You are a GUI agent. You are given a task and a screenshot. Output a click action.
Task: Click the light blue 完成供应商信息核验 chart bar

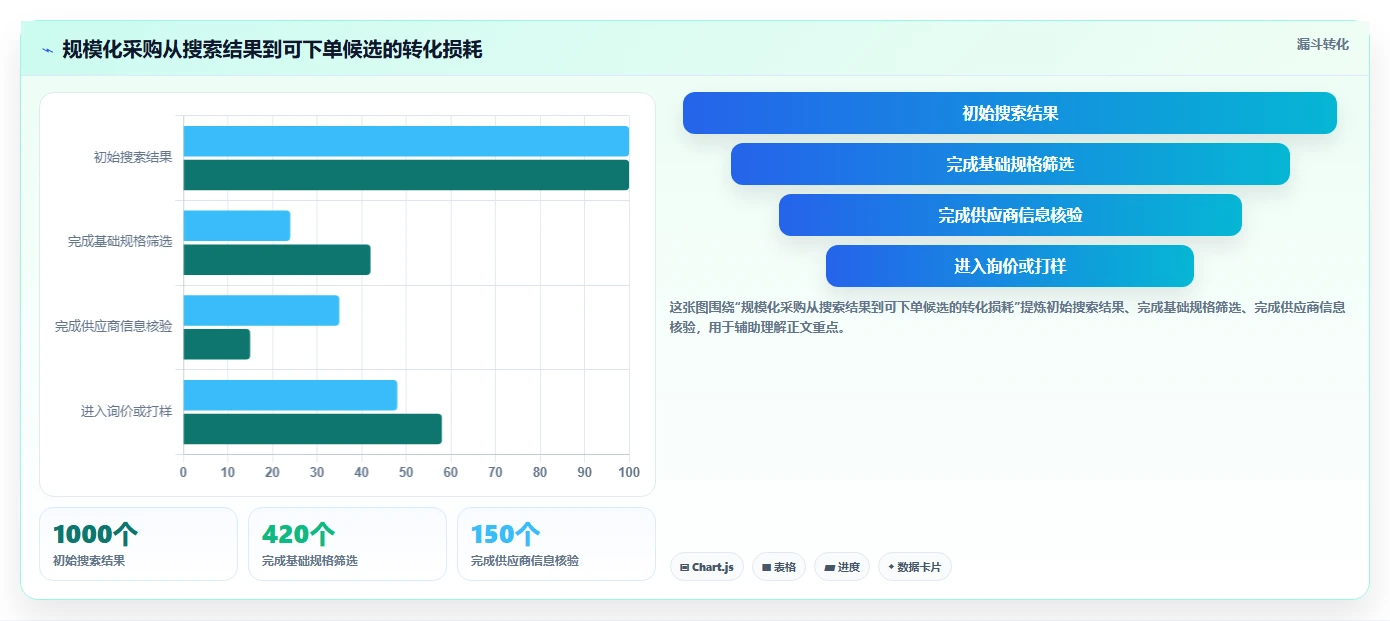point(261,310)
